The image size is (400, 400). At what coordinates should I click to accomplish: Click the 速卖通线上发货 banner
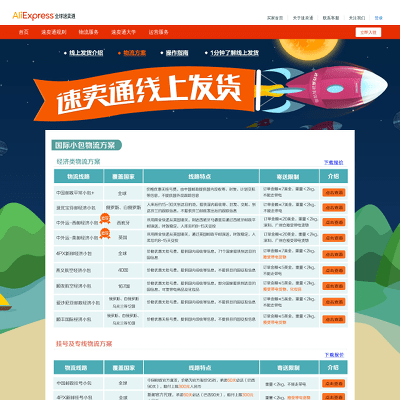click(145, 93)
